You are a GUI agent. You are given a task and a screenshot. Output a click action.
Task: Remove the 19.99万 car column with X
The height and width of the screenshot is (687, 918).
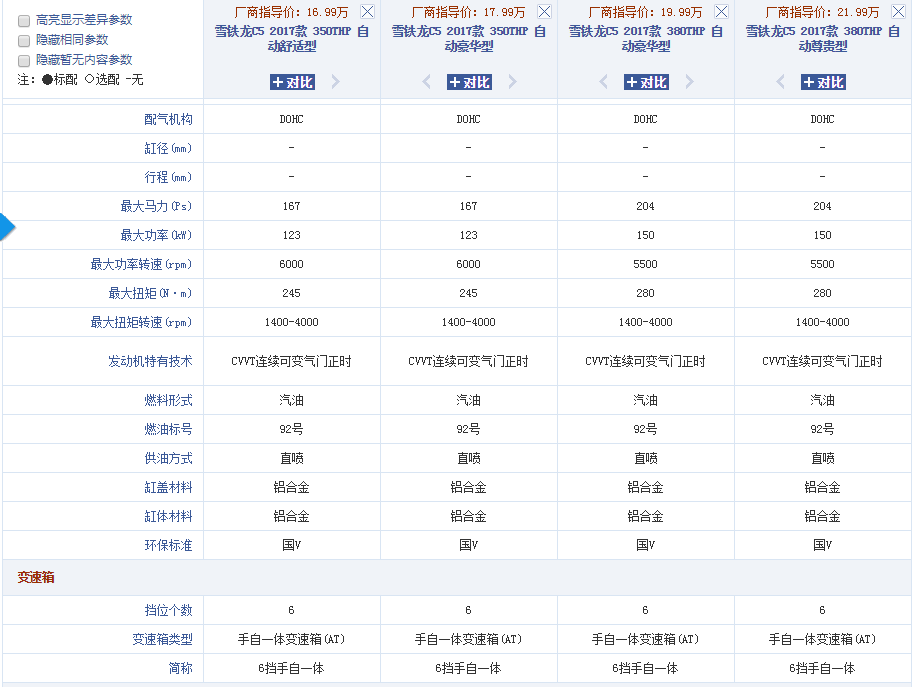point(722,11)
